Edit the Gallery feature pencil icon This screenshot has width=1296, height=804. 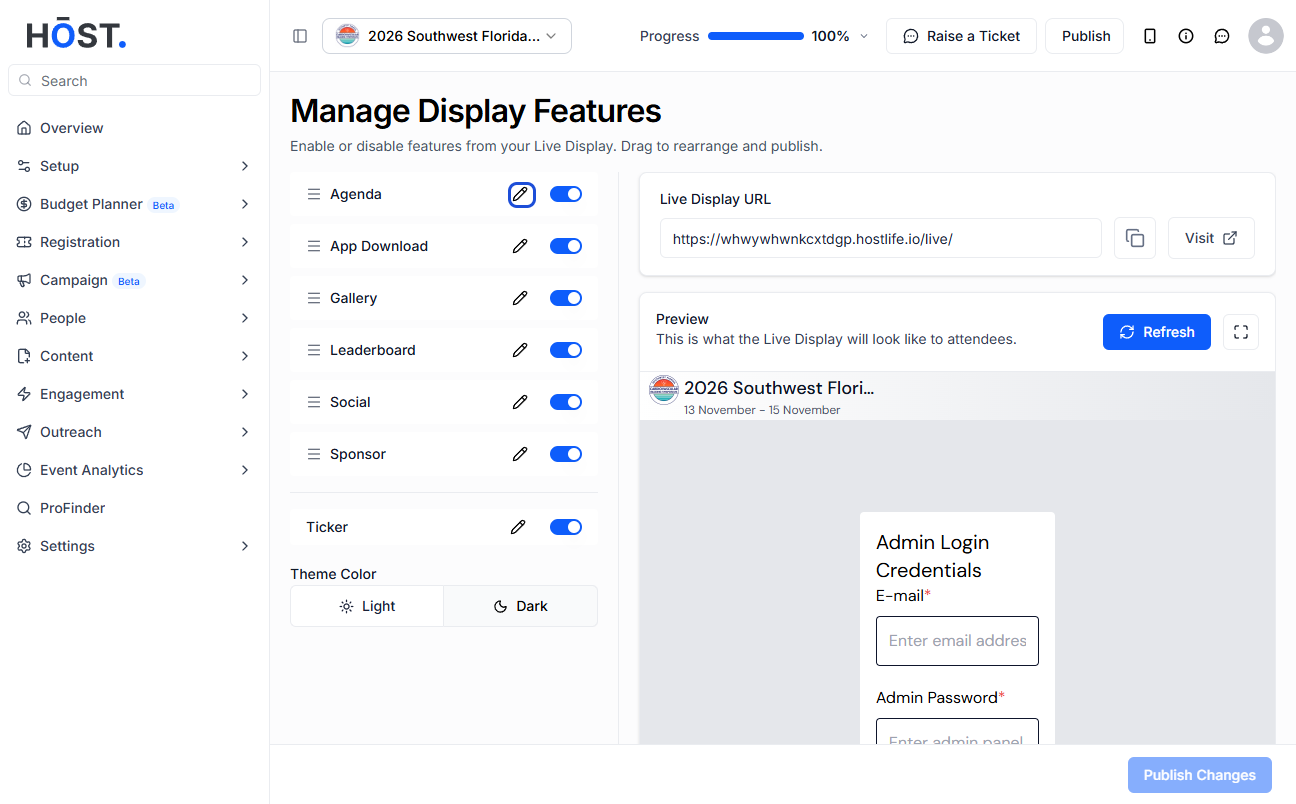pyautogui.click(x=520, y=298)
